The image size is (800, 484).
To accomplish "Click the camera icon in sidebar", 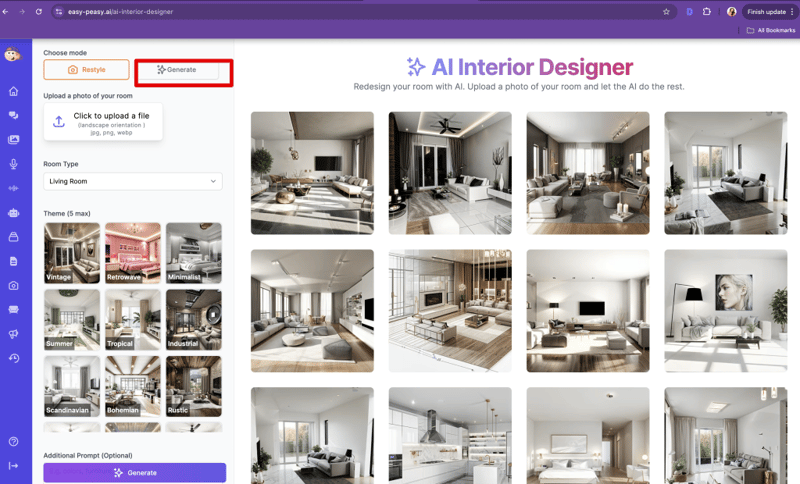I will point(13,286).
